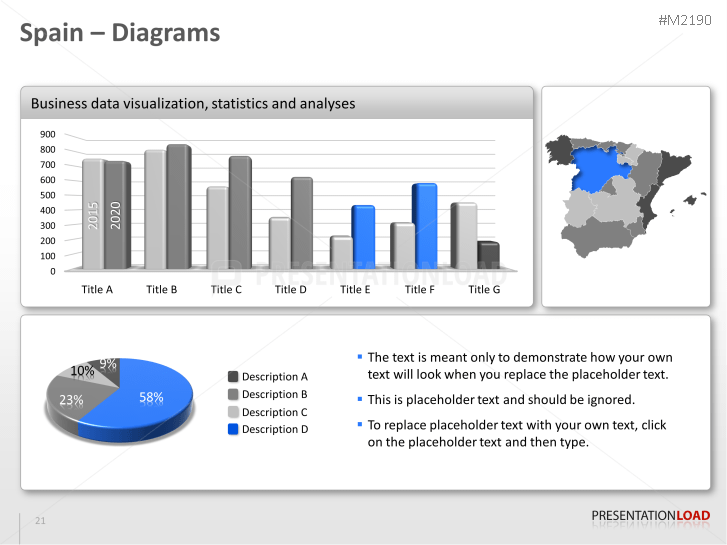Click the 'Business data visualization' chart header
The width and height of the screenshot is (727, 545).
[x=193, y=104]
